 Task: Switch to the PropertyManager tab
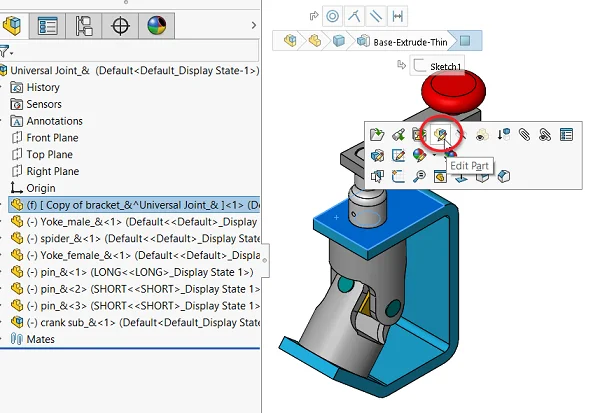point(49,25)
